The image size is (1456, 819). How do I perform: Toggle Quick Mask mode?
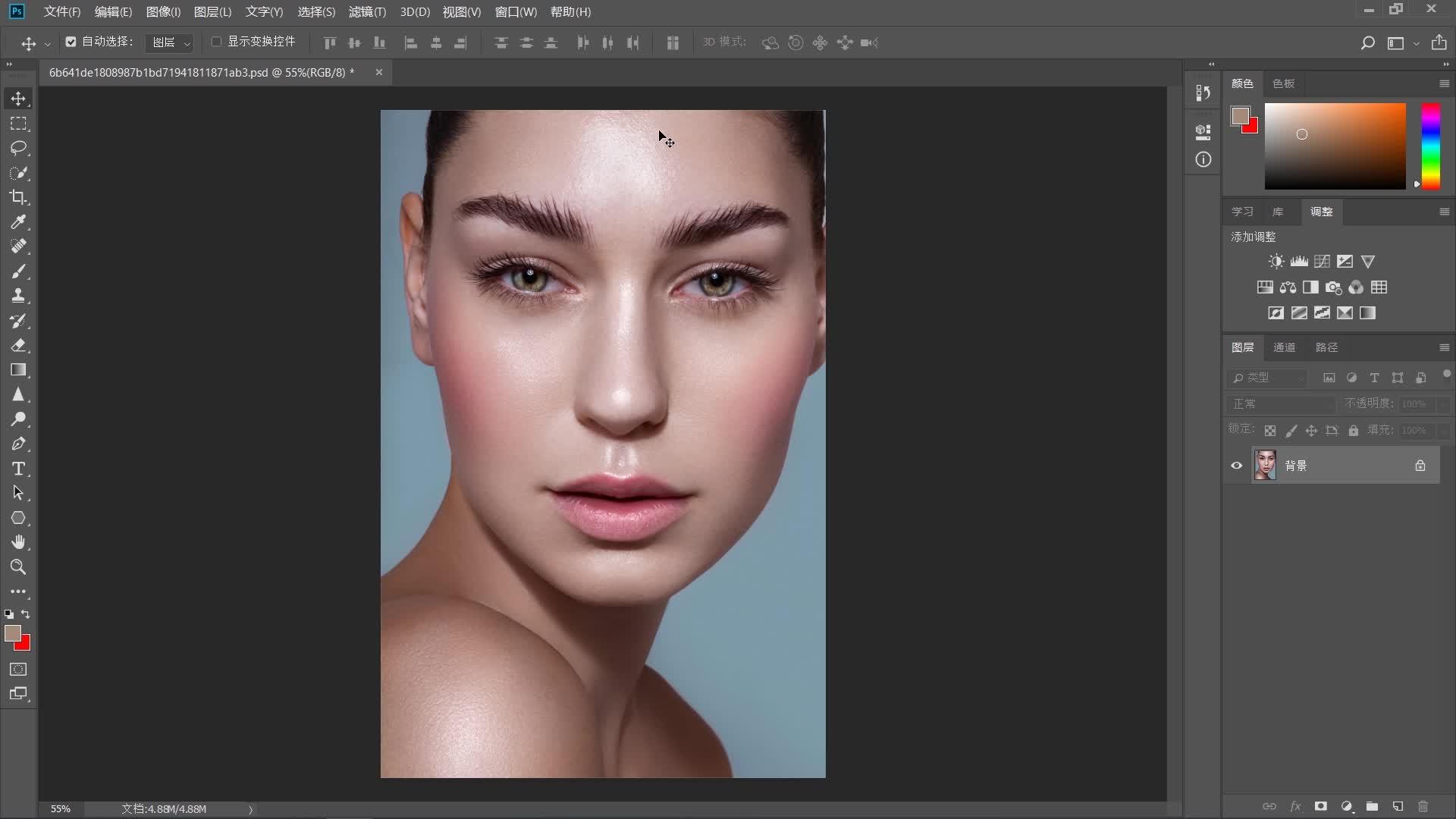pos(18,669)
